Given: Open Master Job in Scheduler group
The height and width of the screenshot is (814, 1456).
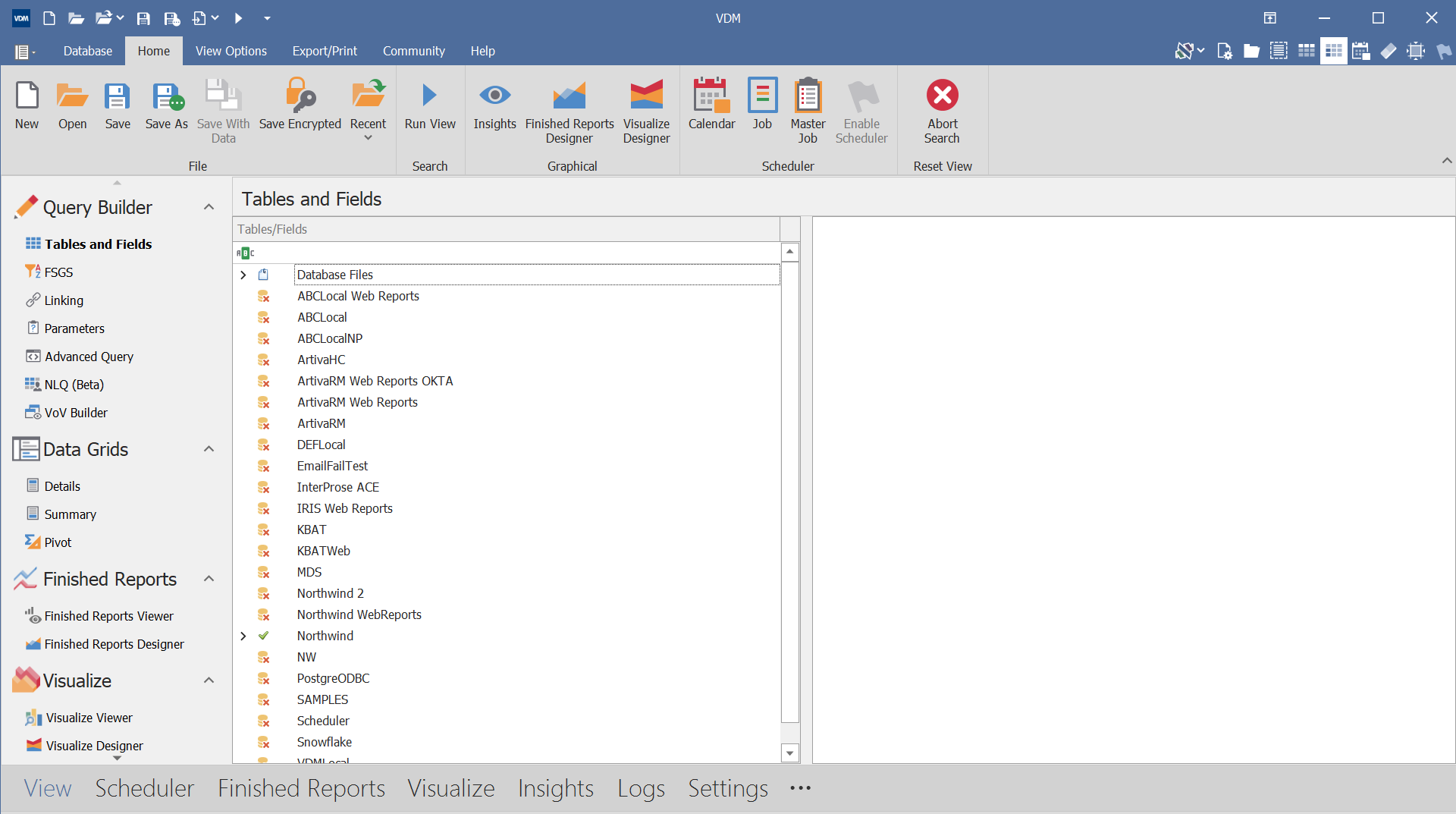Looking at the screenshot, I should point(808,112).
